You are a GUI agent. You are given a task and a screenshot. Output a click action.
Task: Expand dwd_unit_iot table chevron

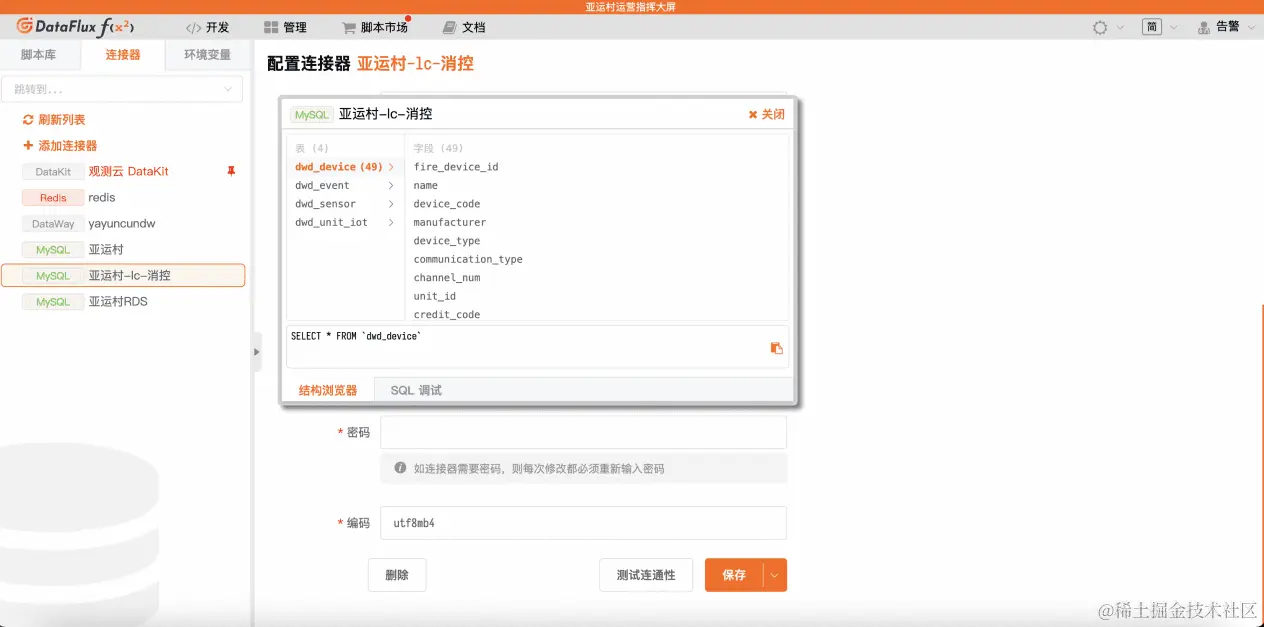(x=391, y=222)
